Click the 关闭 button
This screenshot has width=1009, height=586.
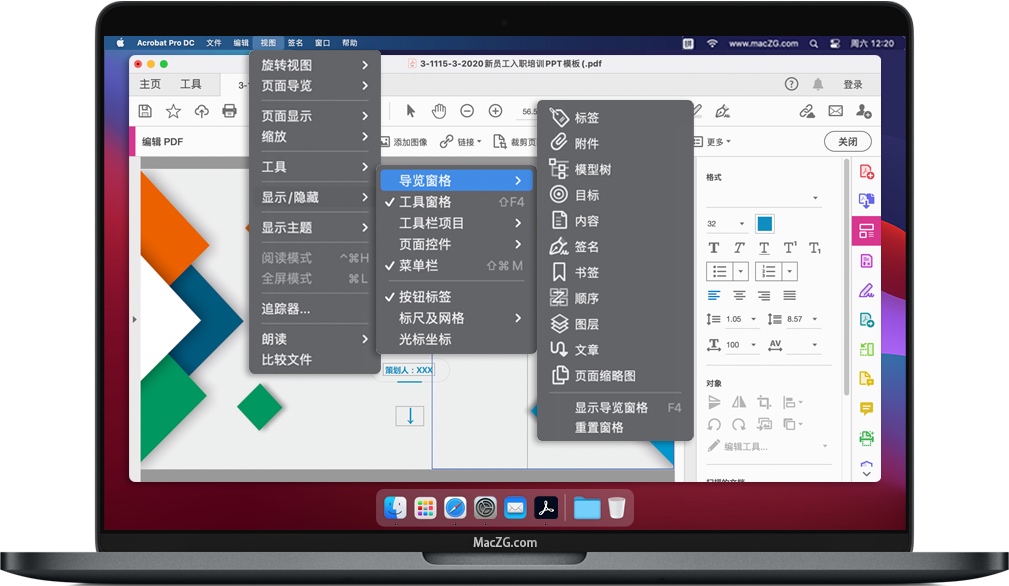coord(847,142)
